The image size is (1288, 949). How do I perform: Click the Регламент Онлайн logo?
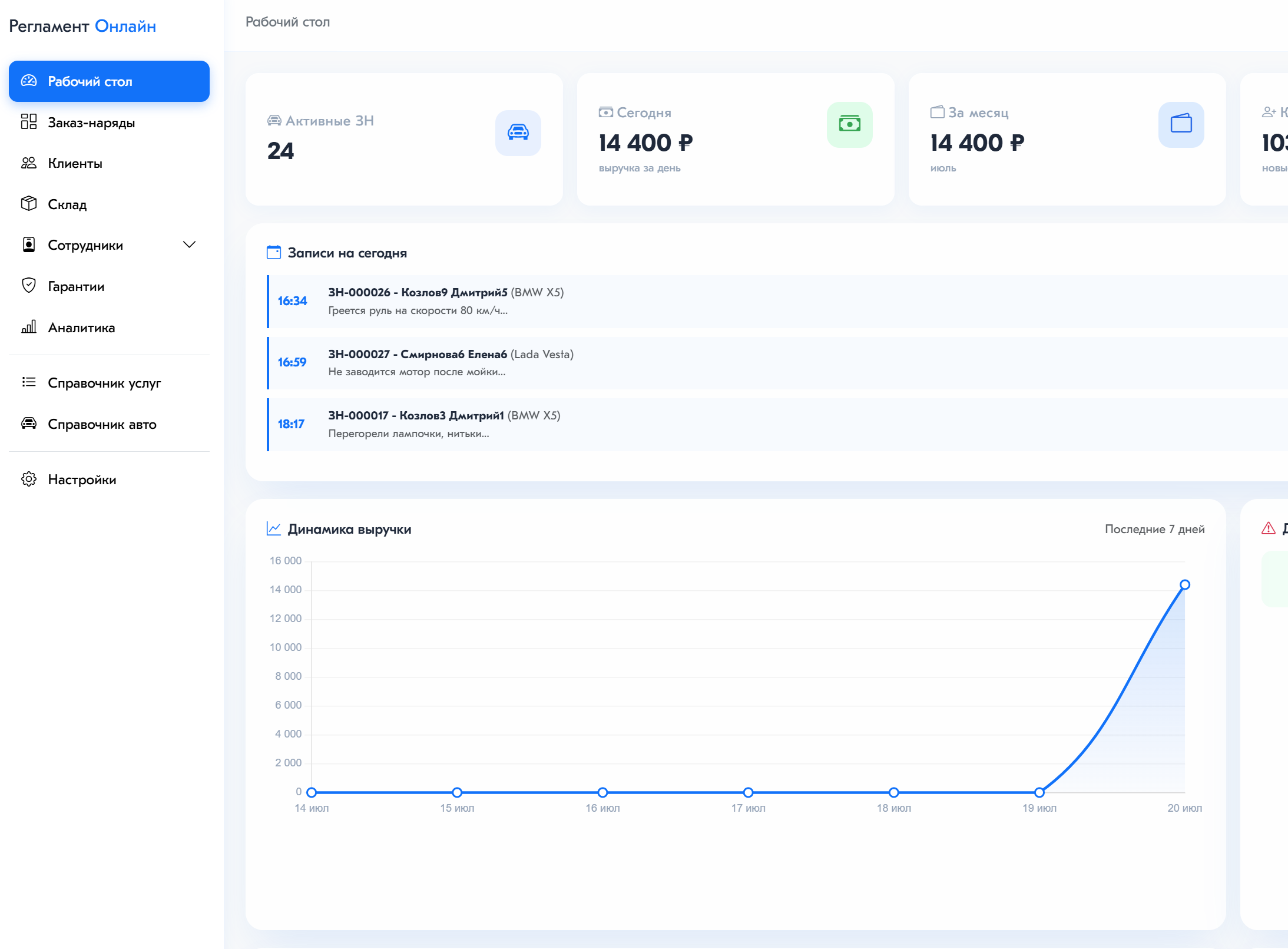pyautogui.click(x=82, y=26)
